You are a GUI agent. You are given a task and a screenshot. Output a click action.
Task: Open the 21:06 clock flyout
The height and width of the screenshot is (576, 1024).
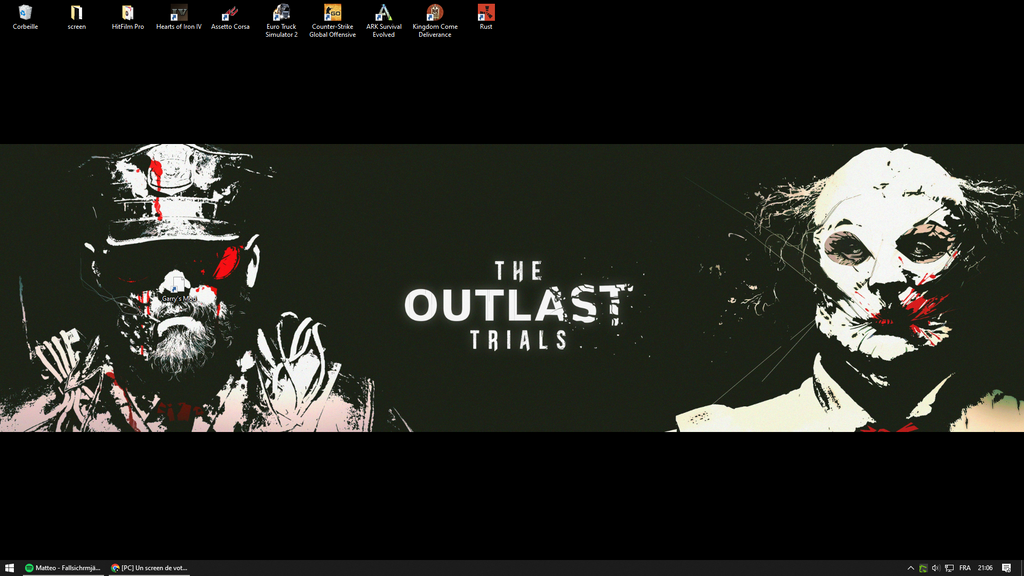(985, 568)
